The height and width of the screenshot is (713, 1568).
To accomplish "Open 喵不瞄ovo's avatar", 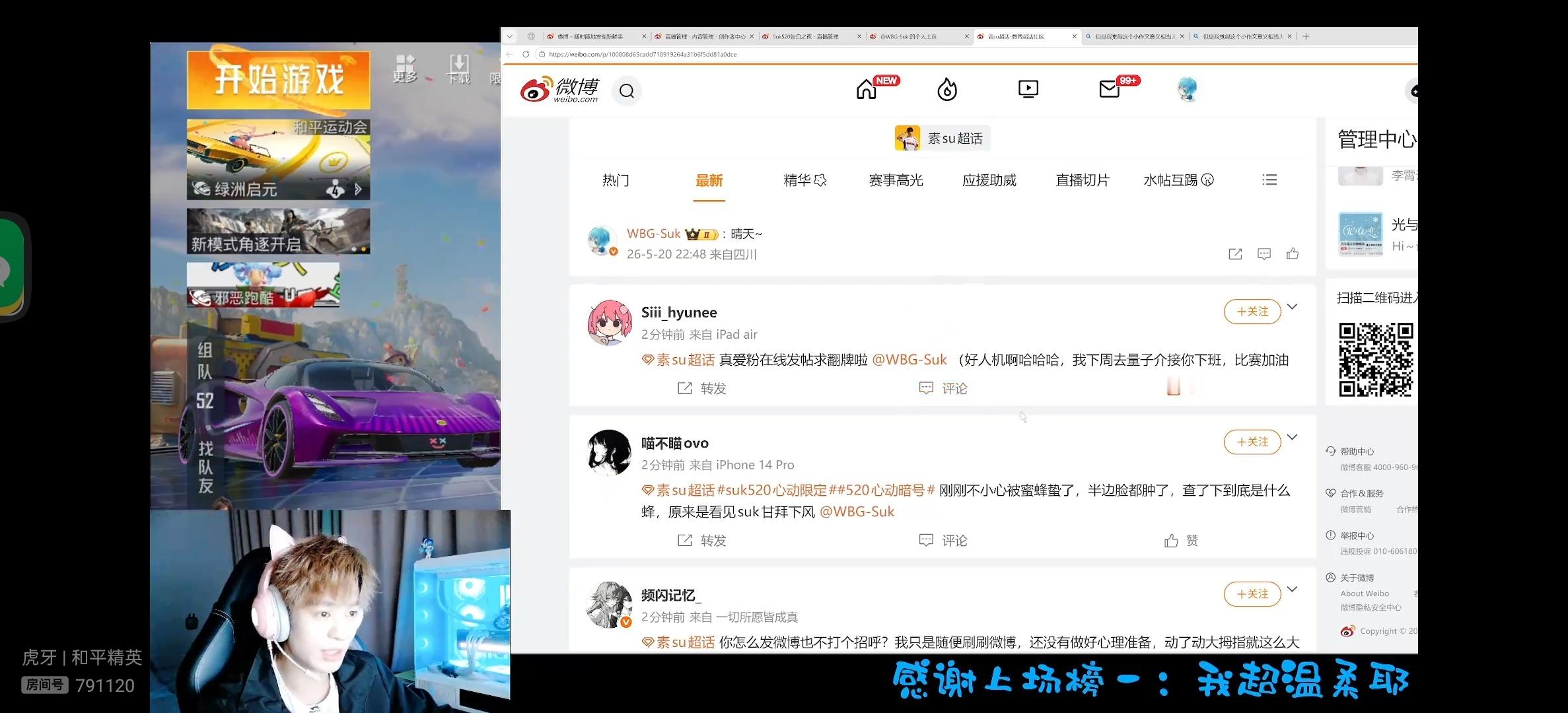I will coord(610,453).
